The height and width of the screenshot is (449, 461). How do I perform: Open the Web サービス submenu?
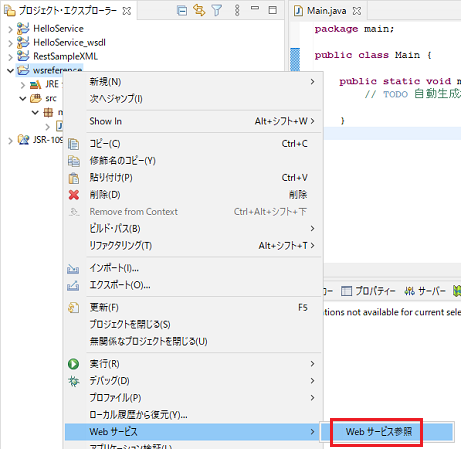(193, 432)
